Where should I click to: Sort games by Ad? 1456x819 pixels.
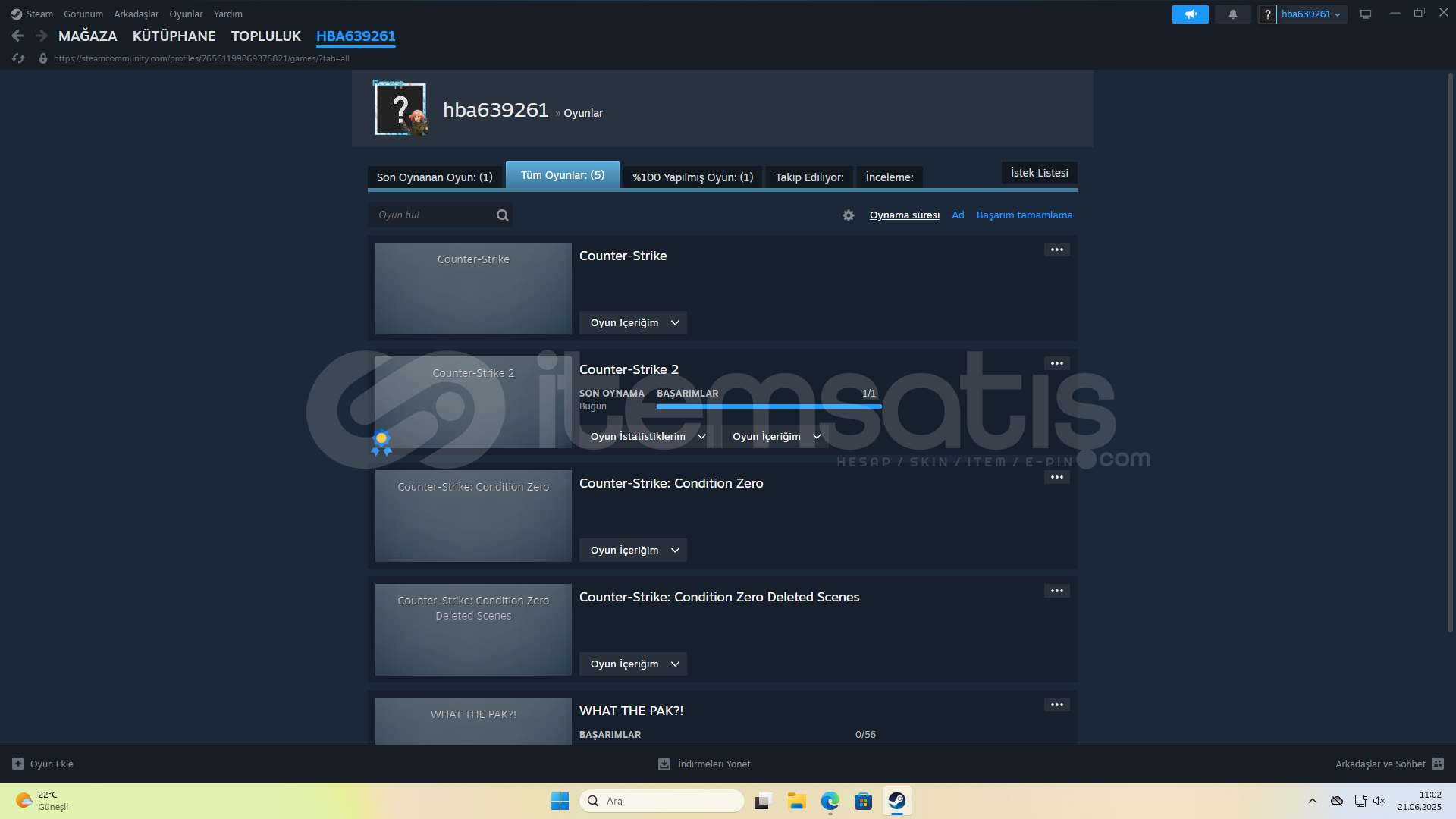(x=958, y=215)
